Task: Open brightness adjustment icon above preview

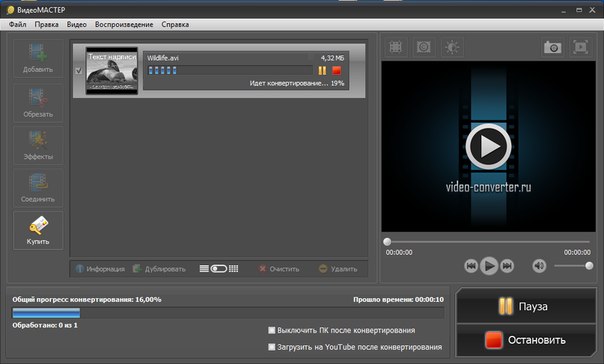Action: click(x=451, y=47)
